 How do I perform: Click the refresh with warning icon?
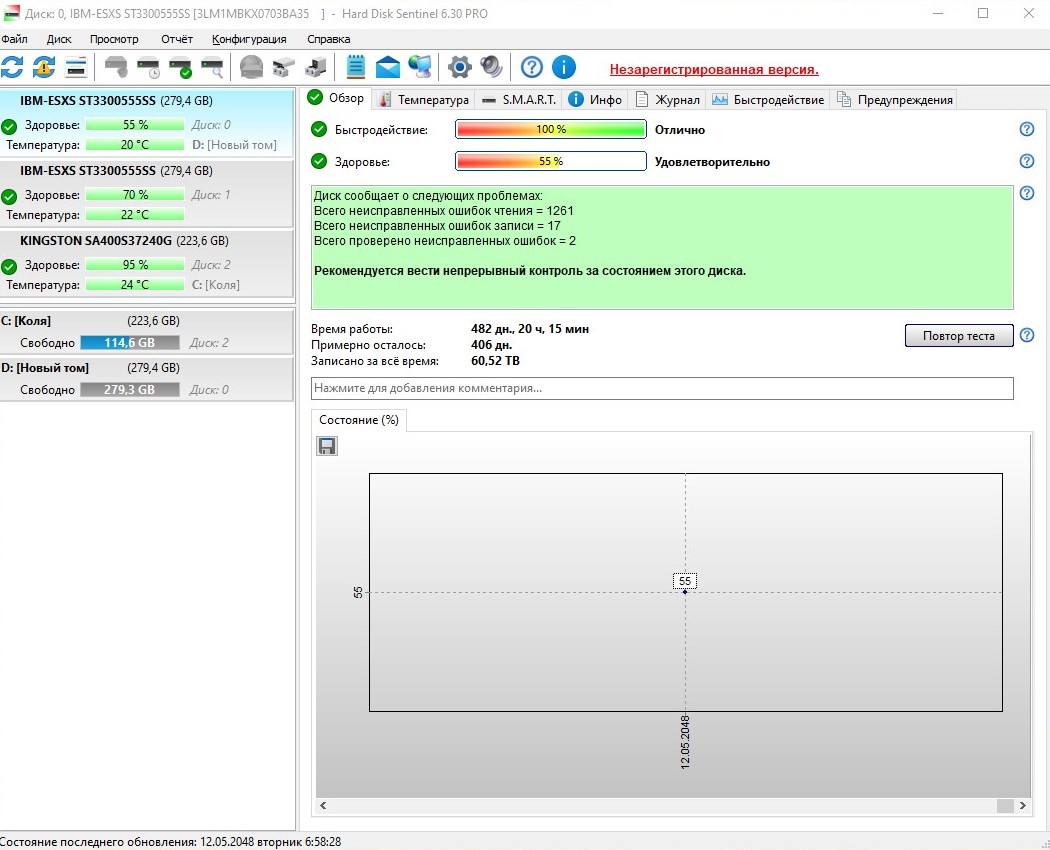[x=44, y=67]
